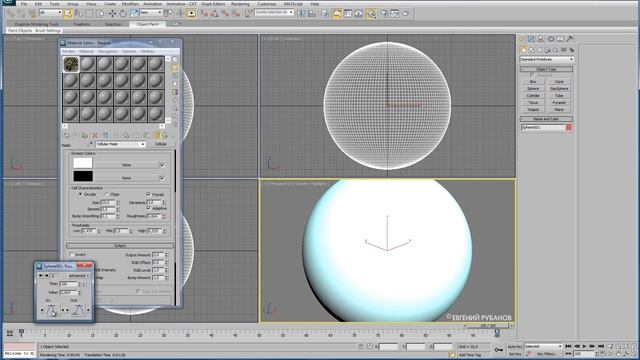Viewport: 640px width, 360px height.
Task: Toggle Fractal checkbox in Cell Characteristics
Action: point(149,194)
